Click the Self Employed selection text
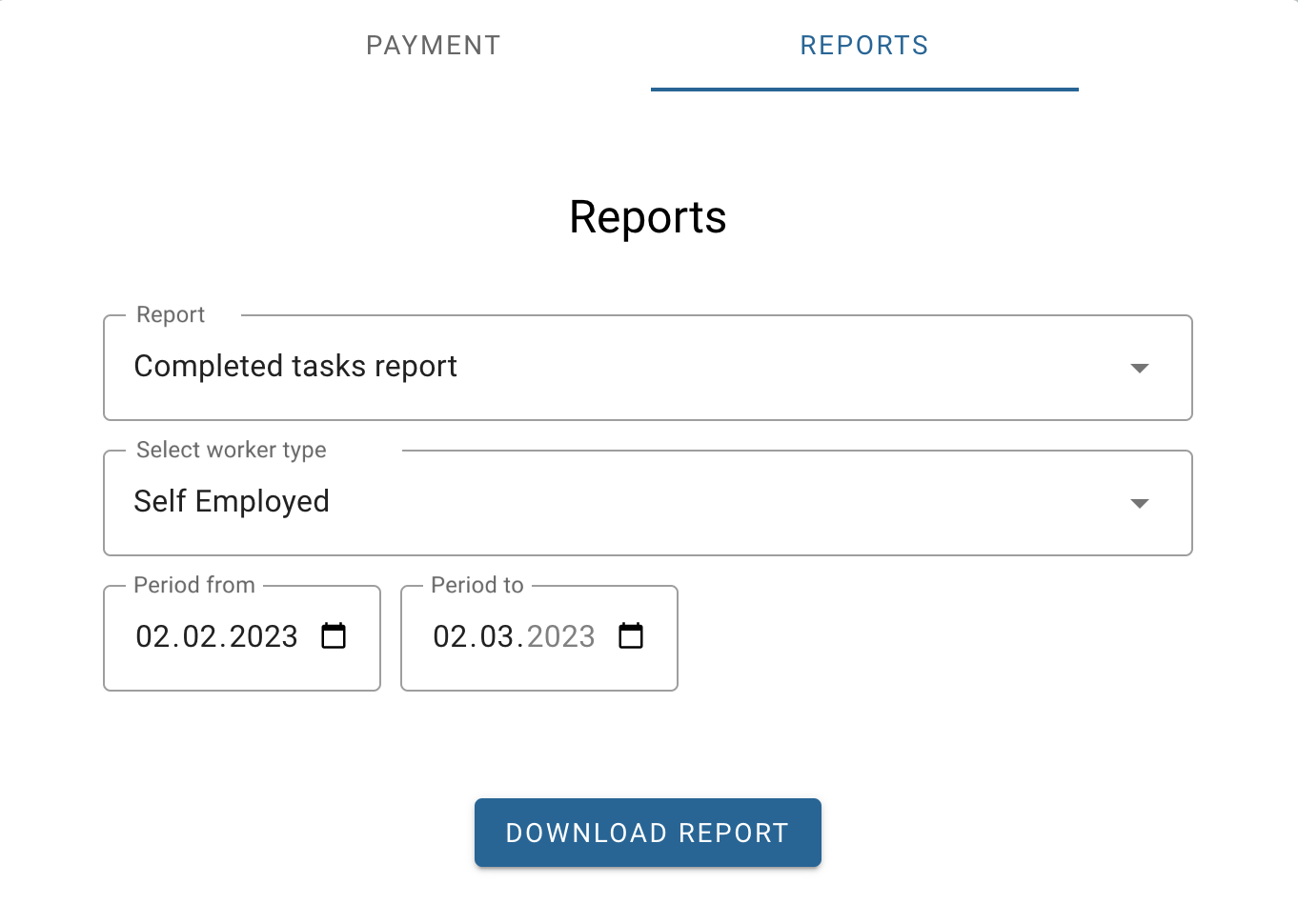1298x924 pixels. coord(232,502)
